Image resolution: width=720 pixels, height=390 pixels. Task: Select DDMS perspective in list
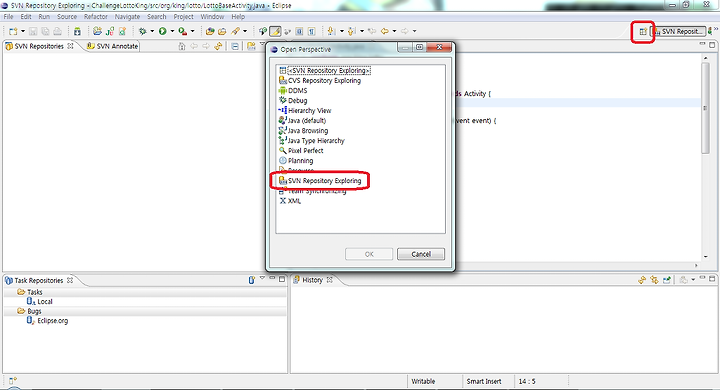[293, 90]
